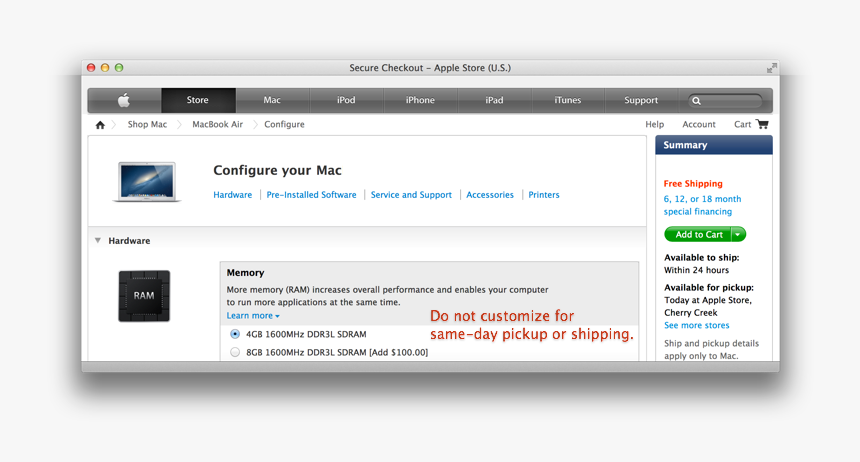The height and width of the screenshot is (462, 860).
Task: Switch to the iPod tab
Action: pos(346,100)
